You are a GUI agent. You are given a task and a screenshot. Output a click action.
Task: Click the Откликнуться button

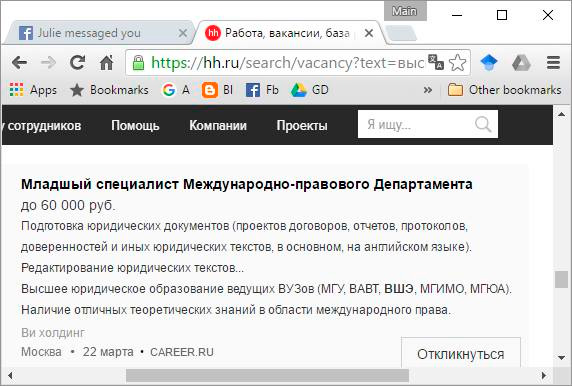pyautogui.click(x=461, y=354)
